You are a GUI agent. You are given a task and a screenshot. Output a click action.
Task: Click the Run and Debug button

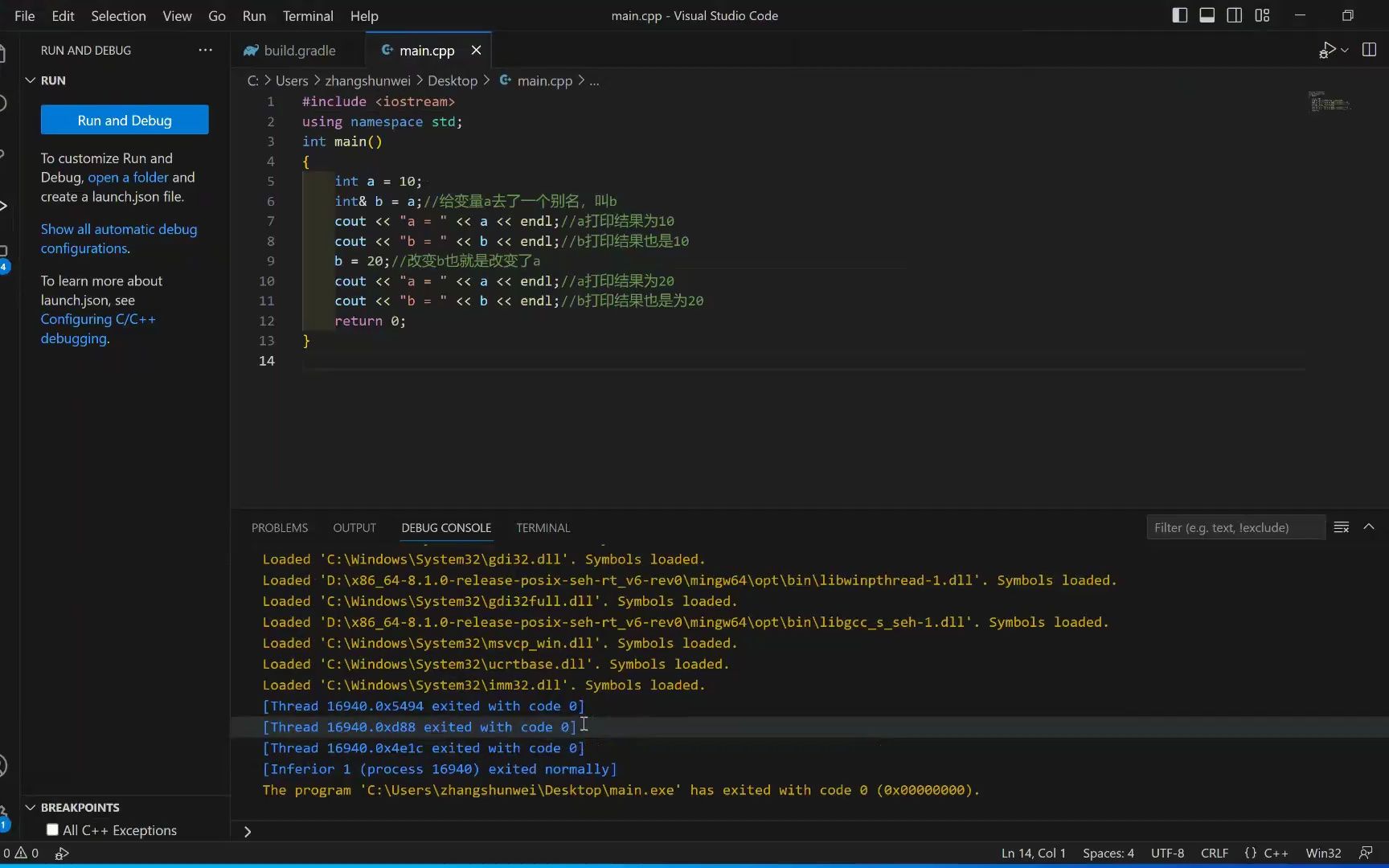pos(124,120)
